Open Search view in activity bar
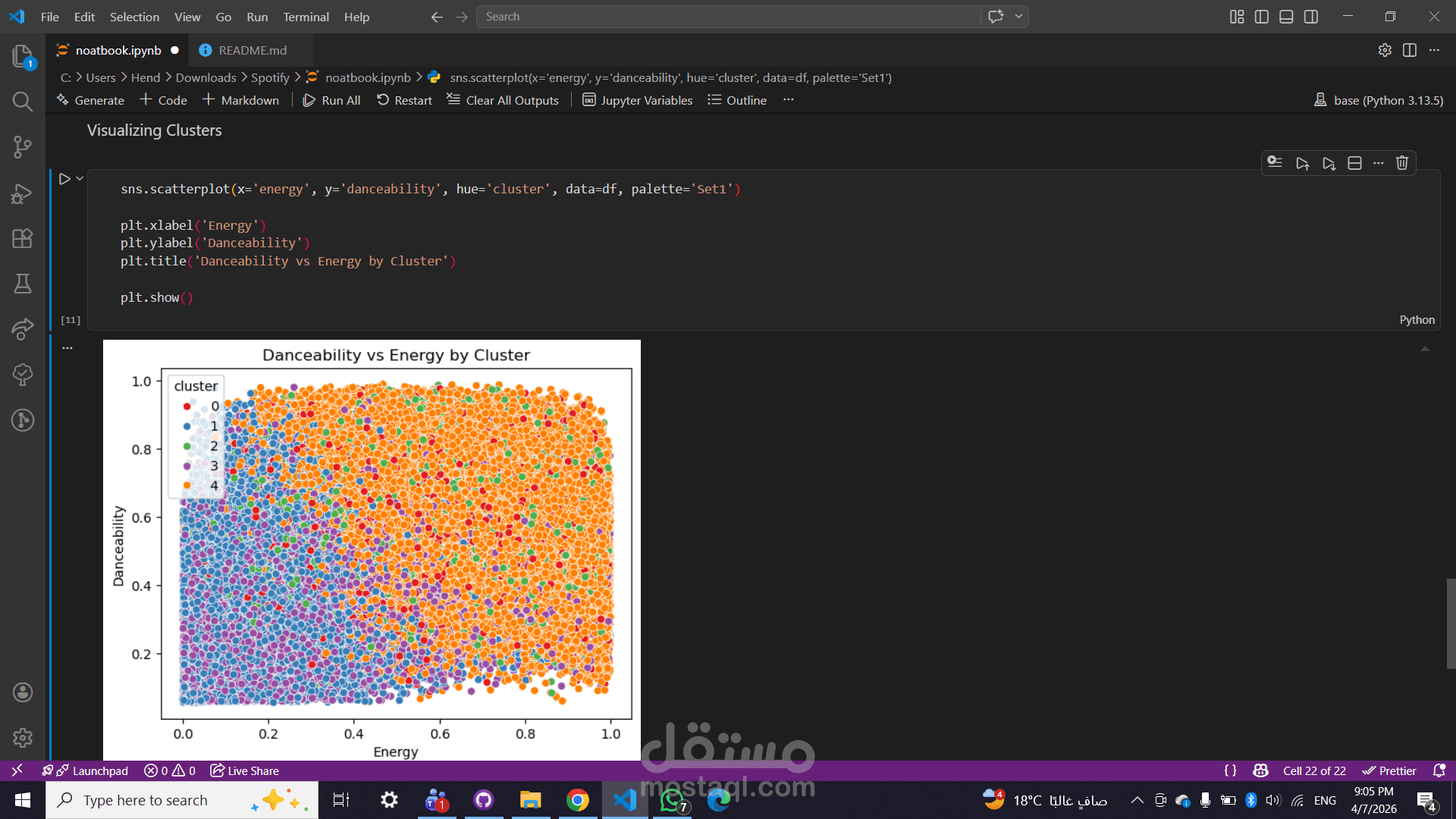This screenshot has height=819, width=1456. 23,102
